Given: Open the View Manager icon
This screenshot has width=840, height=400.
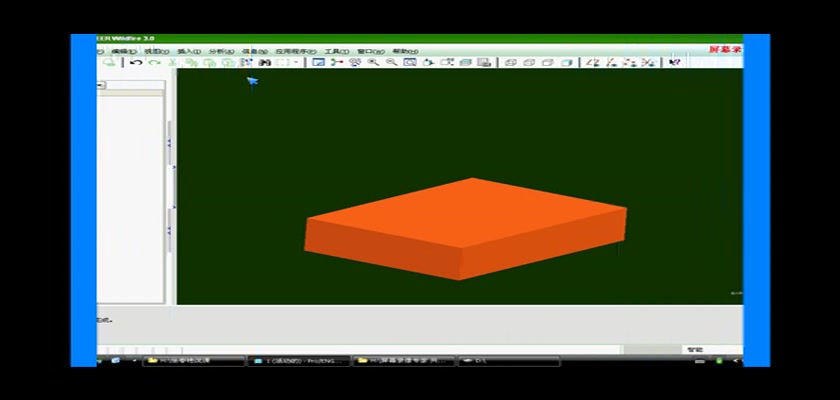Looking at the screenshot, I should [484, 63].
